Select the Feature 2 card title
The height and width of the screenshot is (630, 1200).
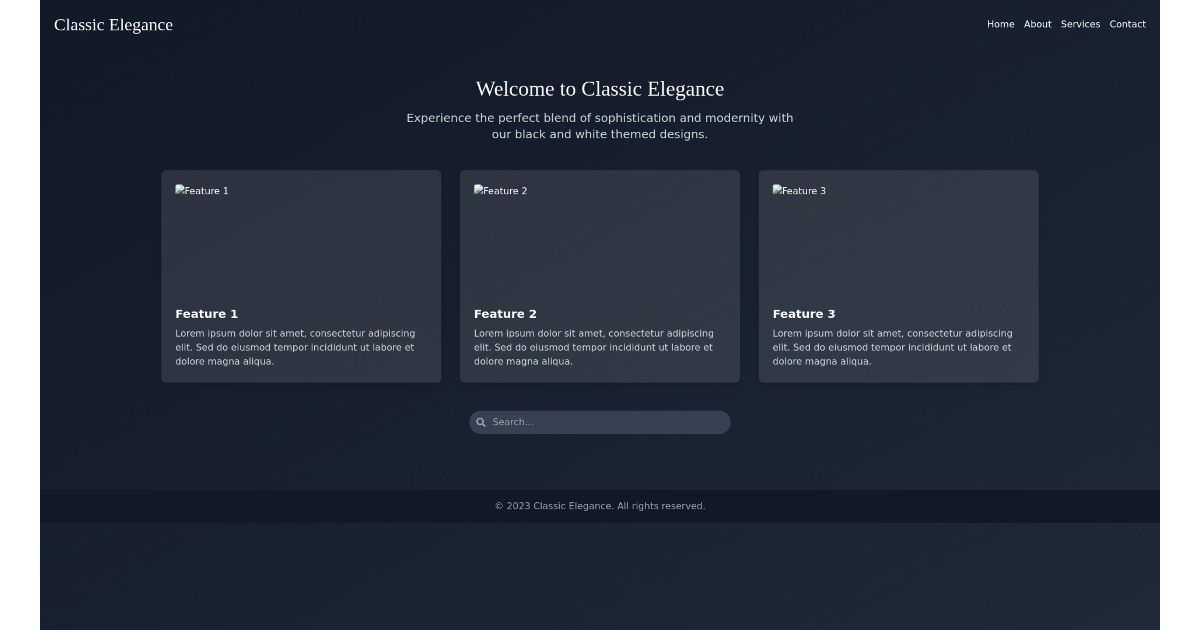pos(505,314)
